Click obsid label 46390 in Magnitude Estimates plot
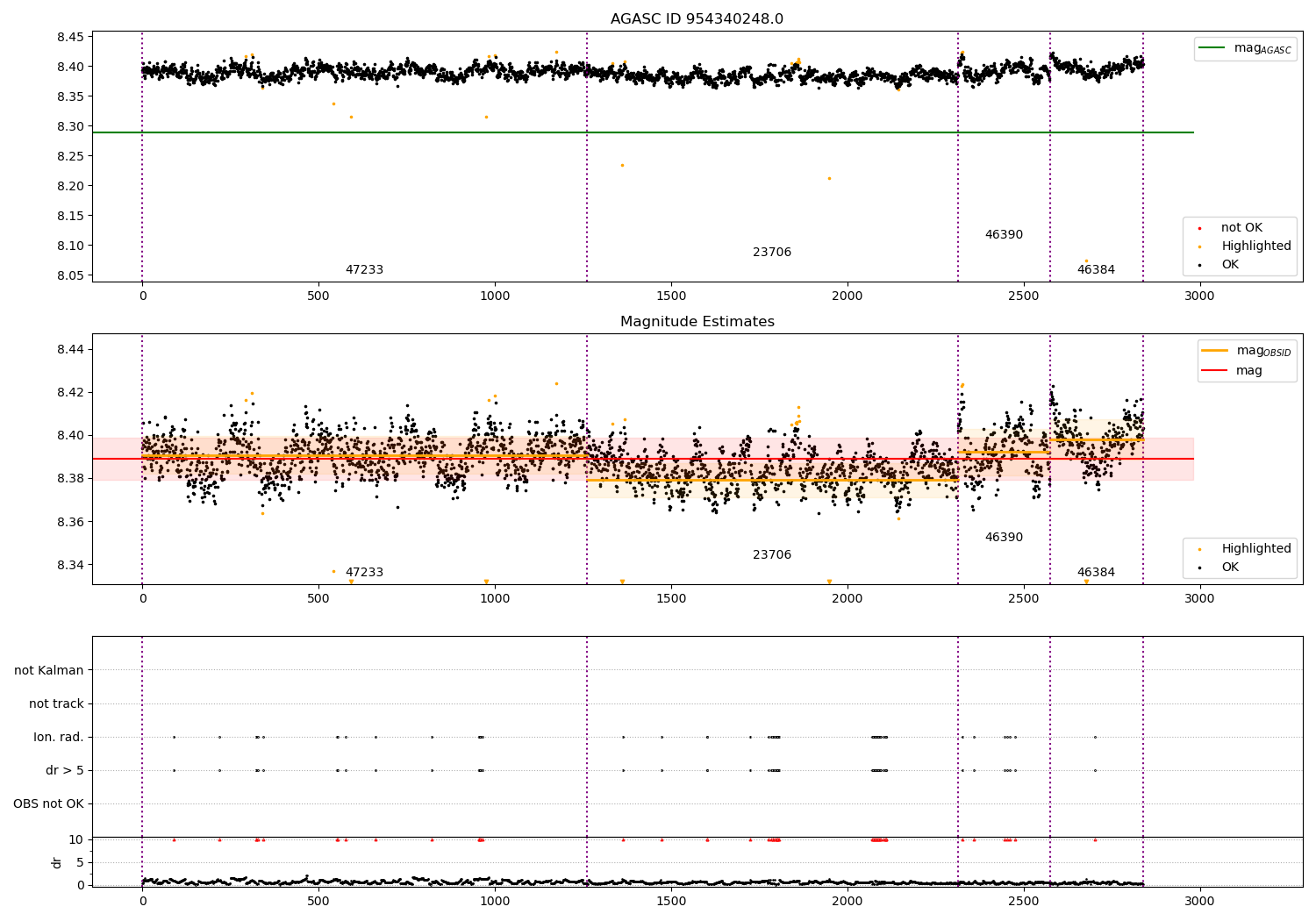The height and width of the screenshot is (921, 1316). click(x=1004, y=538)
